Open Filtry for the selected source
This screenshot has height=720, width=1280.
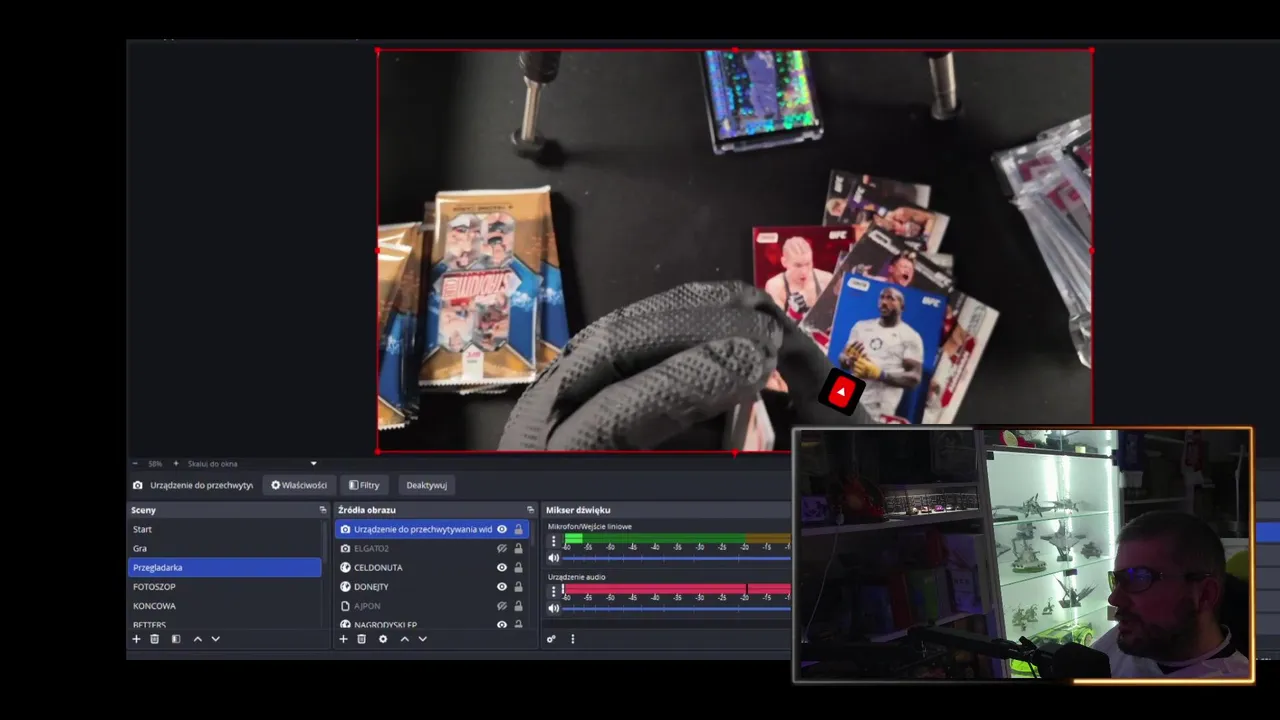pyautogui.click(x=364, y=485)
